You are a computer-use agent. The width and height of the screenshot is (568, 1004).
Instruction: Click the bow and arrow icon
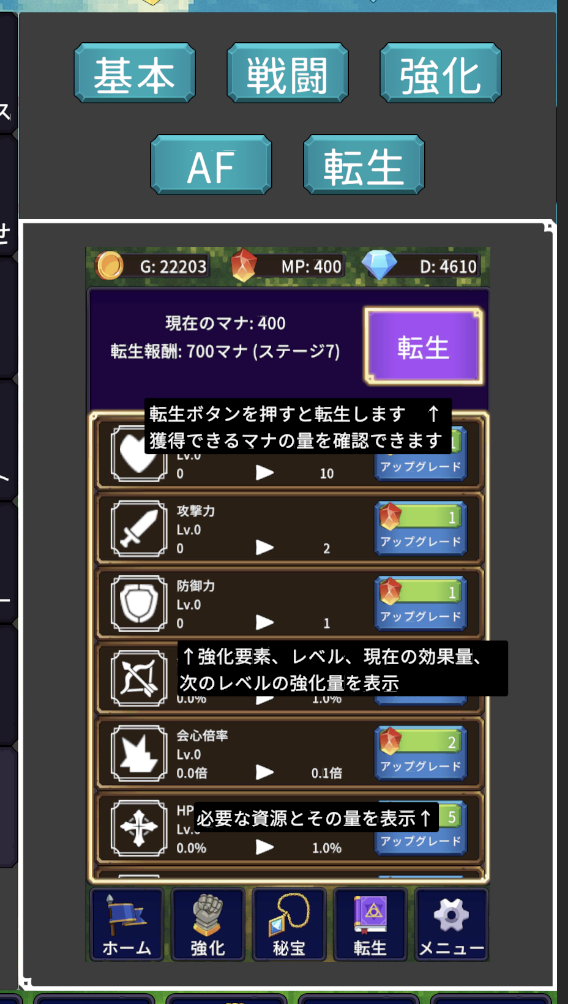pos(139,678)
